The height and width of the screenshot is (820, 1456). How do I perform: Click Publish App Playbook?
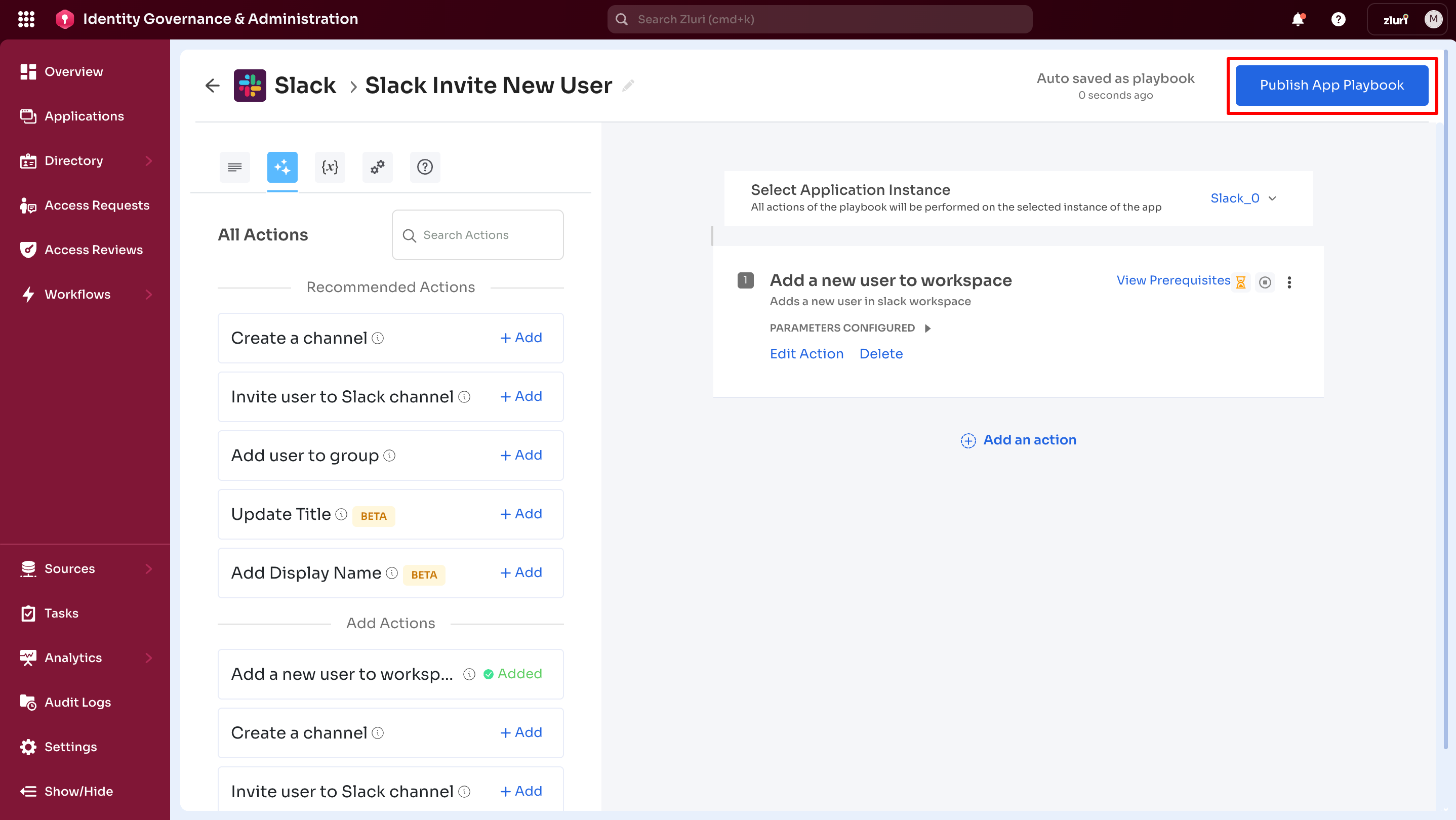(1331, 85)
